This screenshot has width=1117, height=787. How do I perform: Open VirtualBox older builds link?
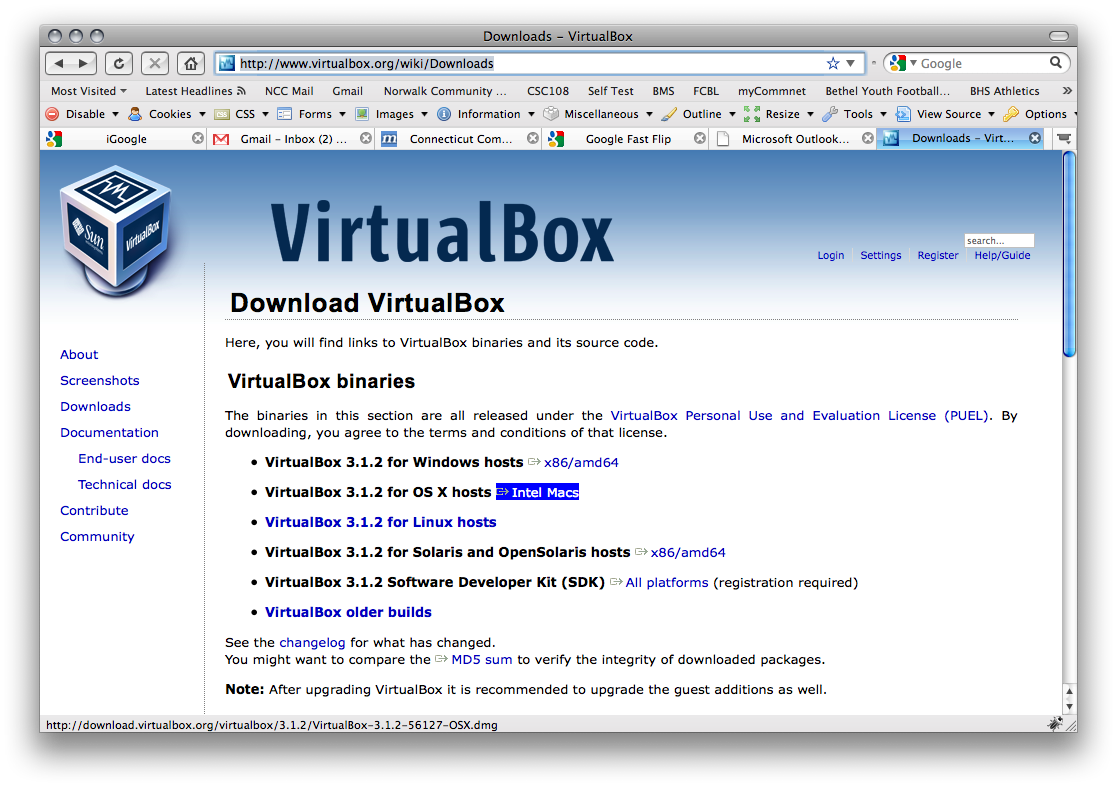point(348,613)
